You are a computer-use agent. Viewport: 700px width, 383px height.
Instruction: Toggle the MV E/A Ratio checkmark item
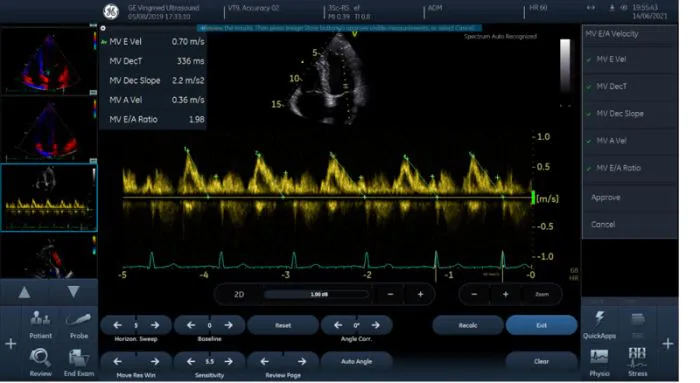[x=629, y=168]
